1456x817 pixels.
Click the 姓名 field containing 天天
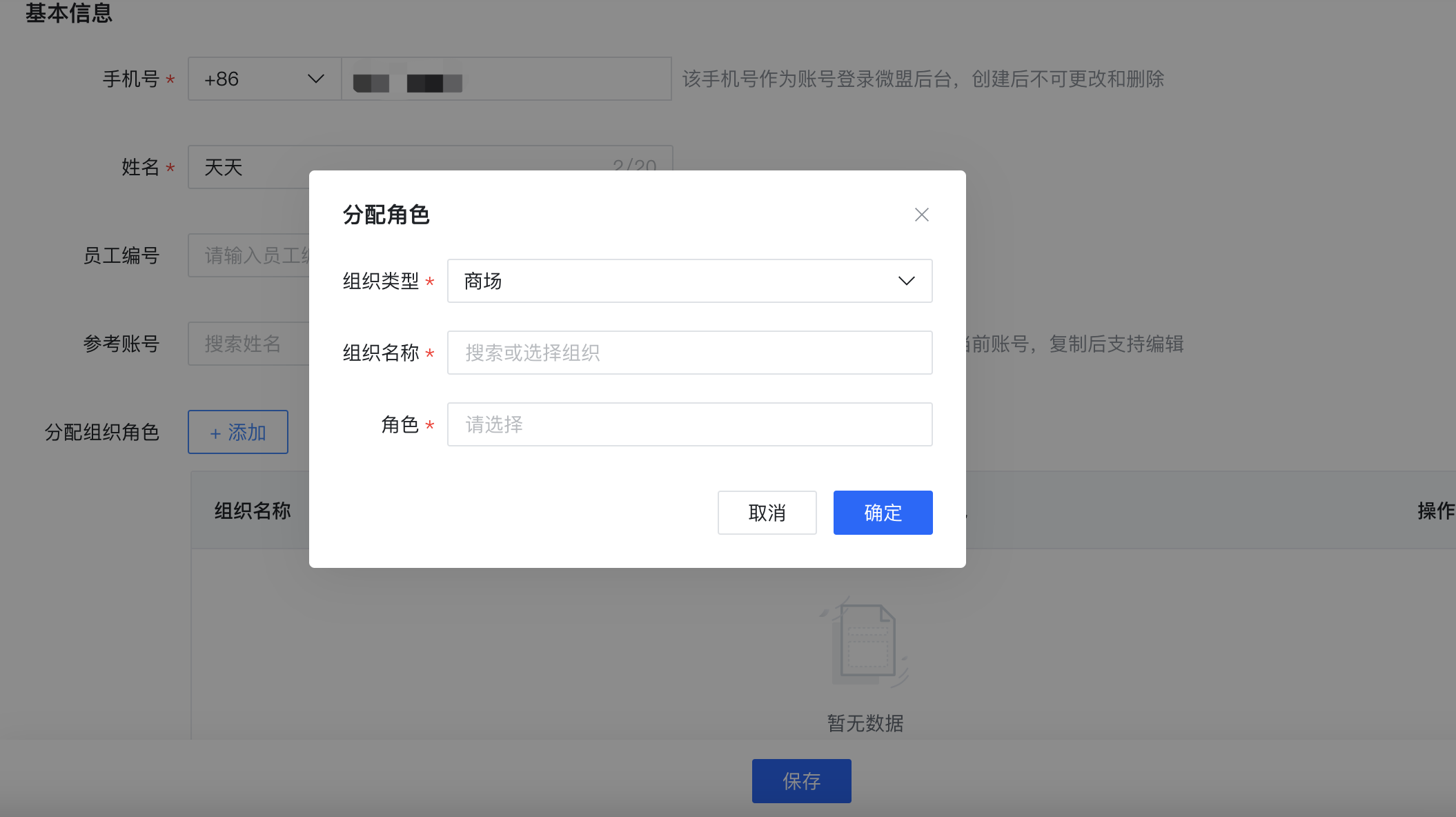pyautogui.click(x=248, y=167)
